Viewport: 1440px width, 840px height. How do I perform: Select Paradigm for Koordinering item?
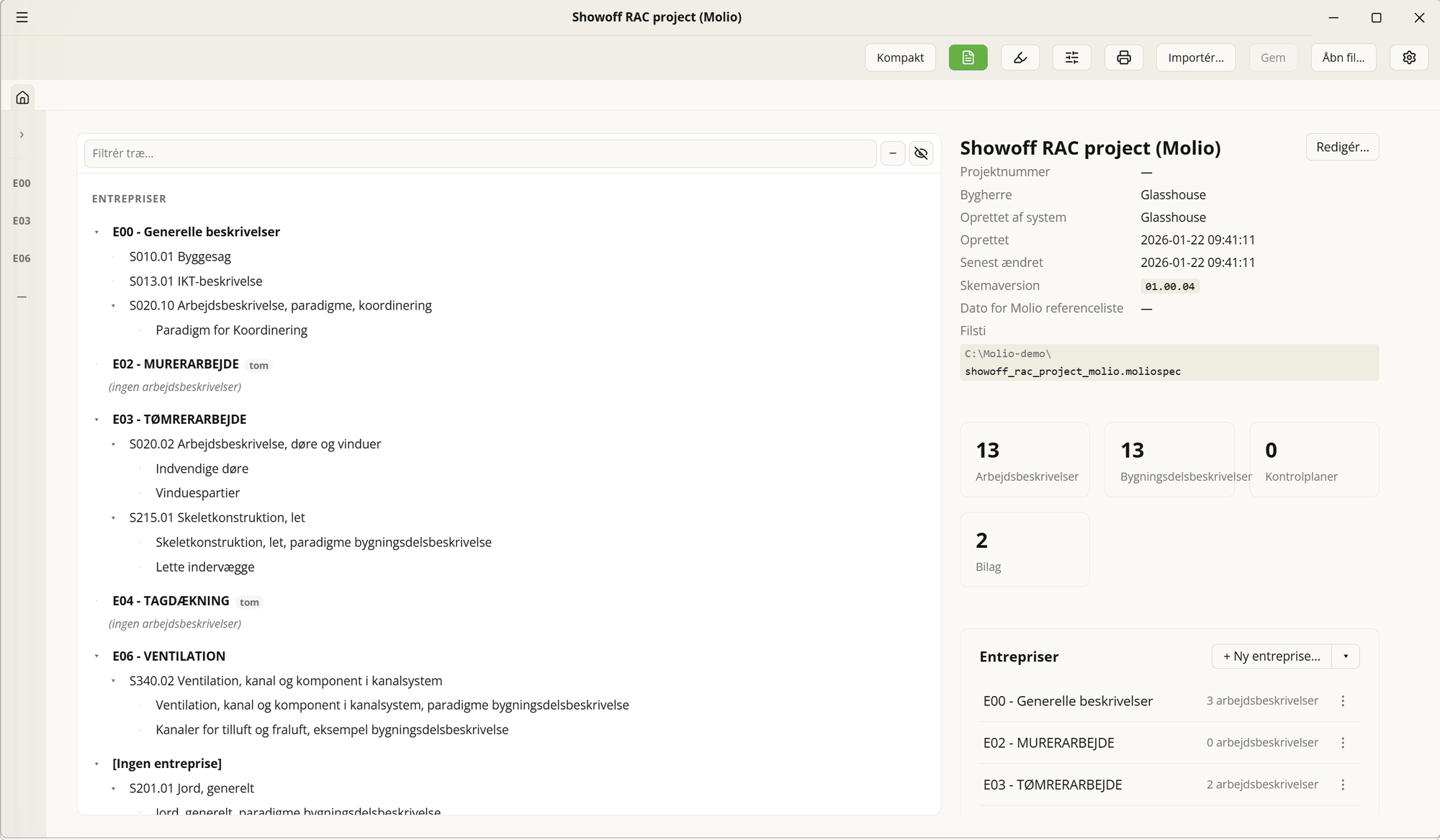(231, 330)
